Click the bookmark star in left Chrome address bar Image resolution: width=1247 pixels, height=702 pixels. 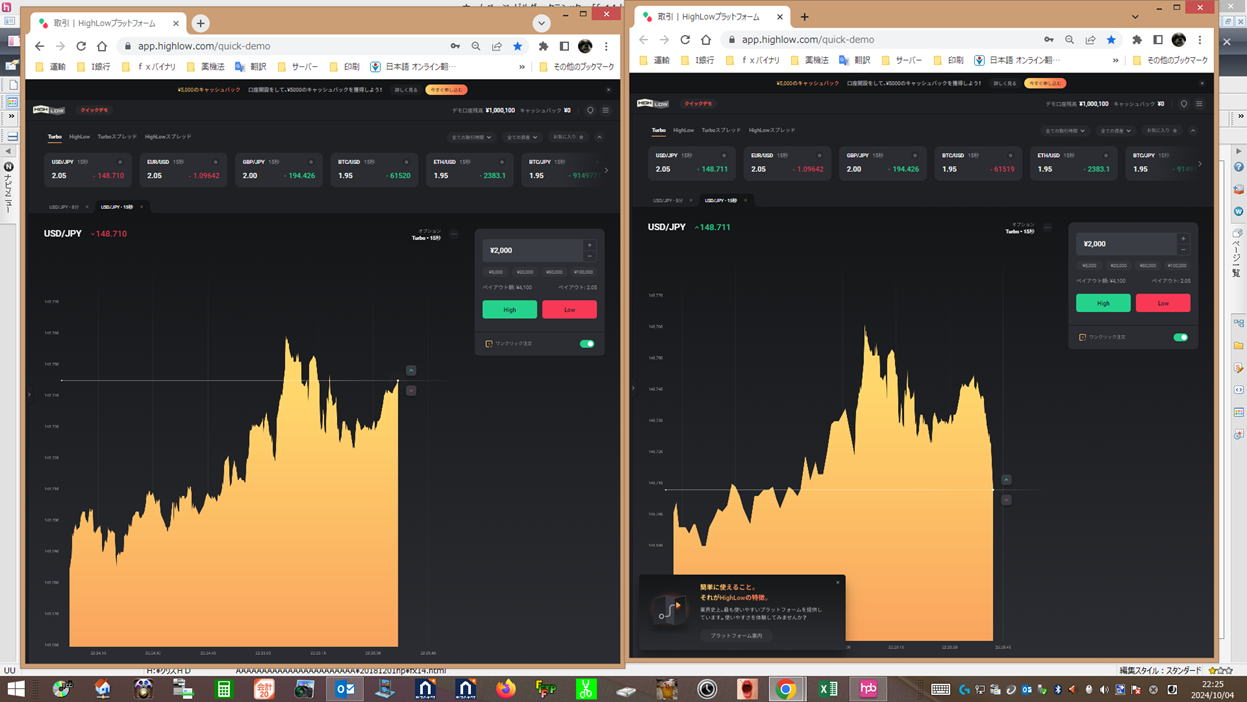pos(517,46)
